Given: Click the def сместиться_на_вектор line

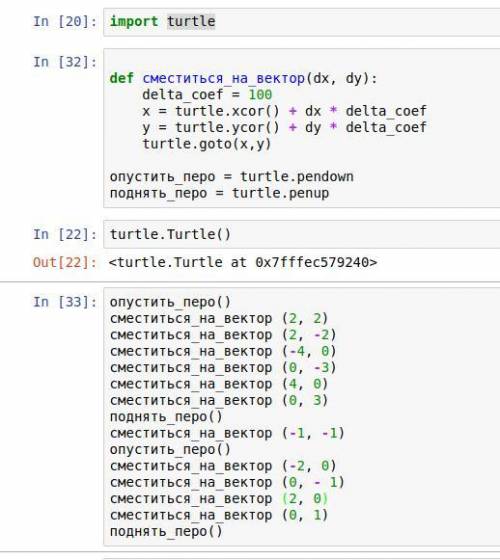Looking at the screenshot, I should point(243,78).
